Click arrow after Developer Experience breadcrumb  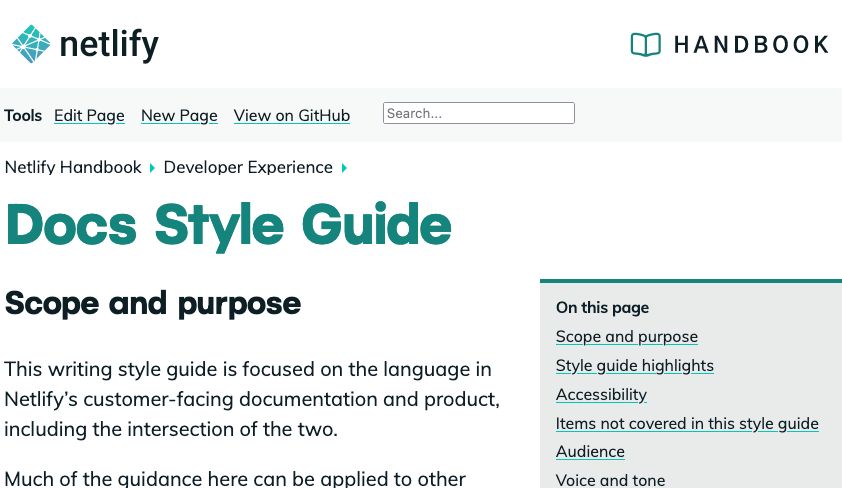coord(344,168)
